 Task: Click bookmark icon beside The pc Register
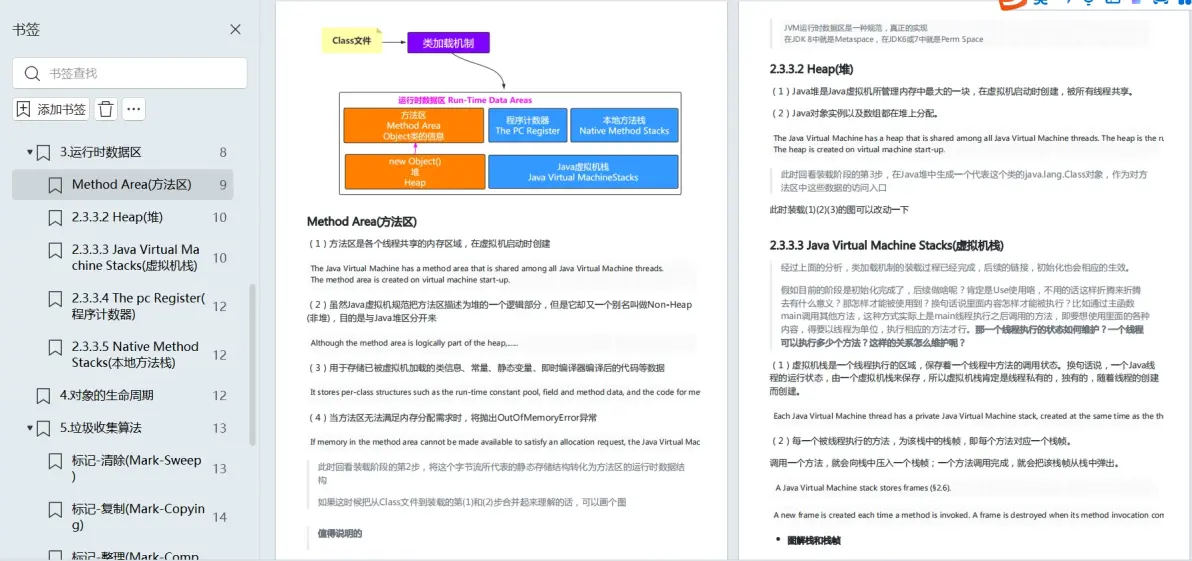coord(55,299)
